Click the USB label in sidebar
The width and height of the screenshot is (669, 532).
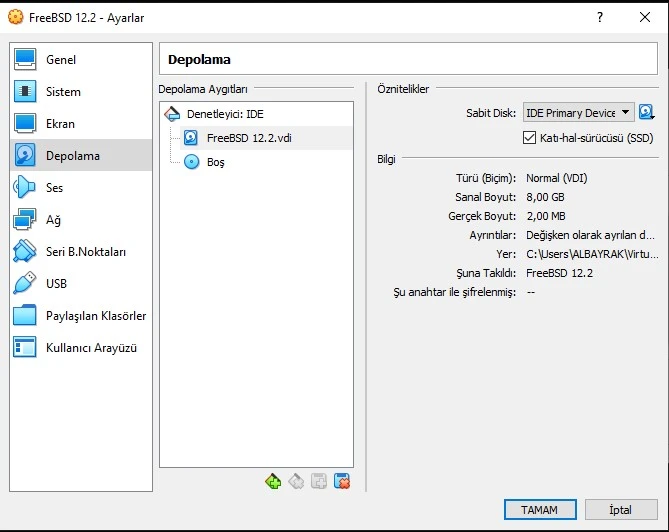coord(56,284)
